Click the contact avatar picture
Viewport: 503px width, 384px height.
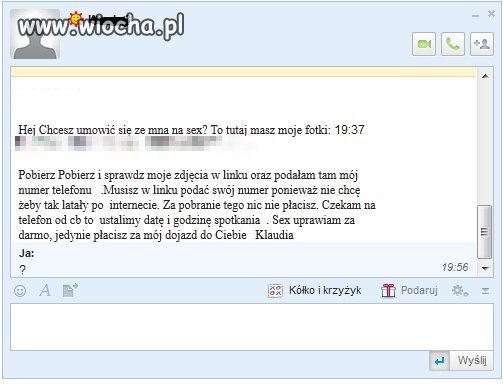tap(35, 34)
